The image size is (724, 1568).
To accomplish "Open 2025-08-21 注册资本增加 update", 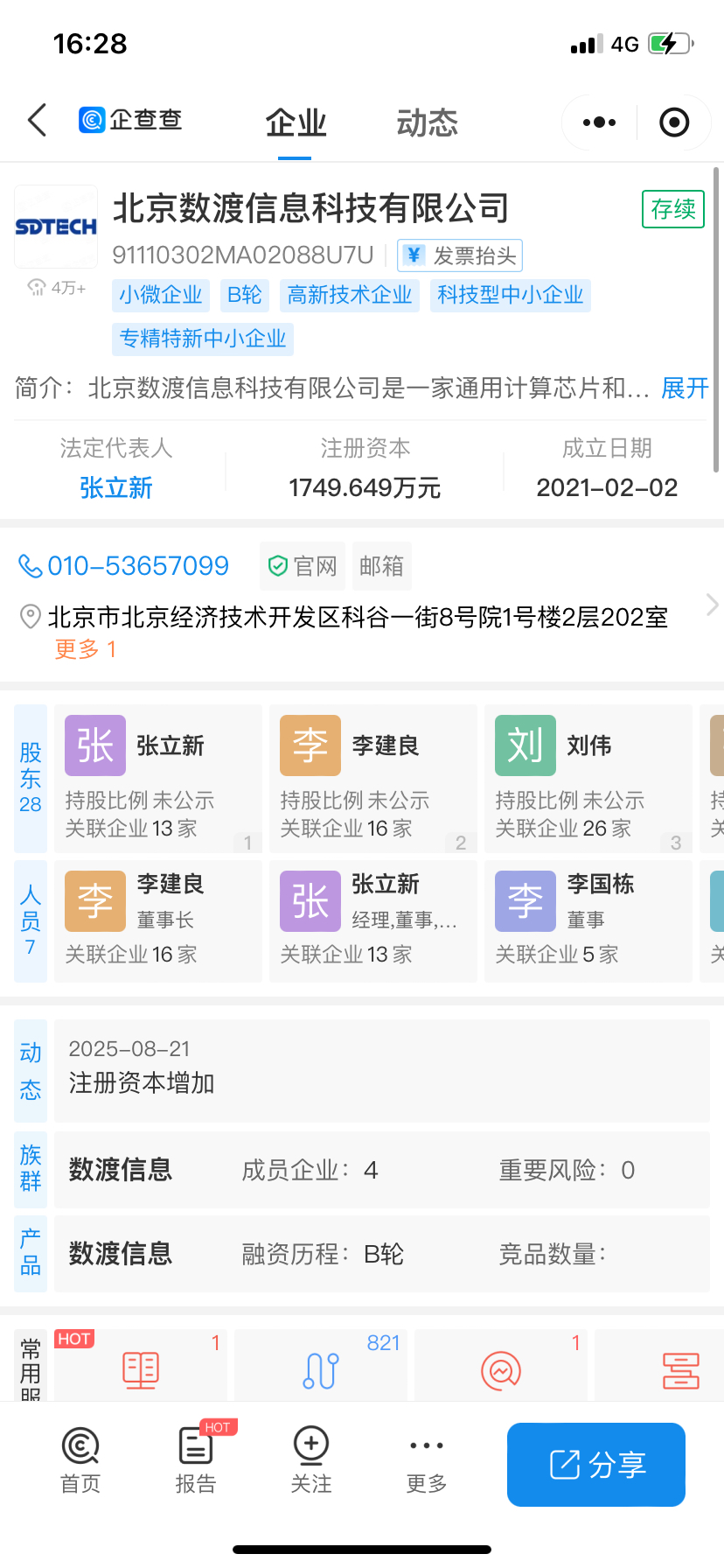I will [381, 1071].
